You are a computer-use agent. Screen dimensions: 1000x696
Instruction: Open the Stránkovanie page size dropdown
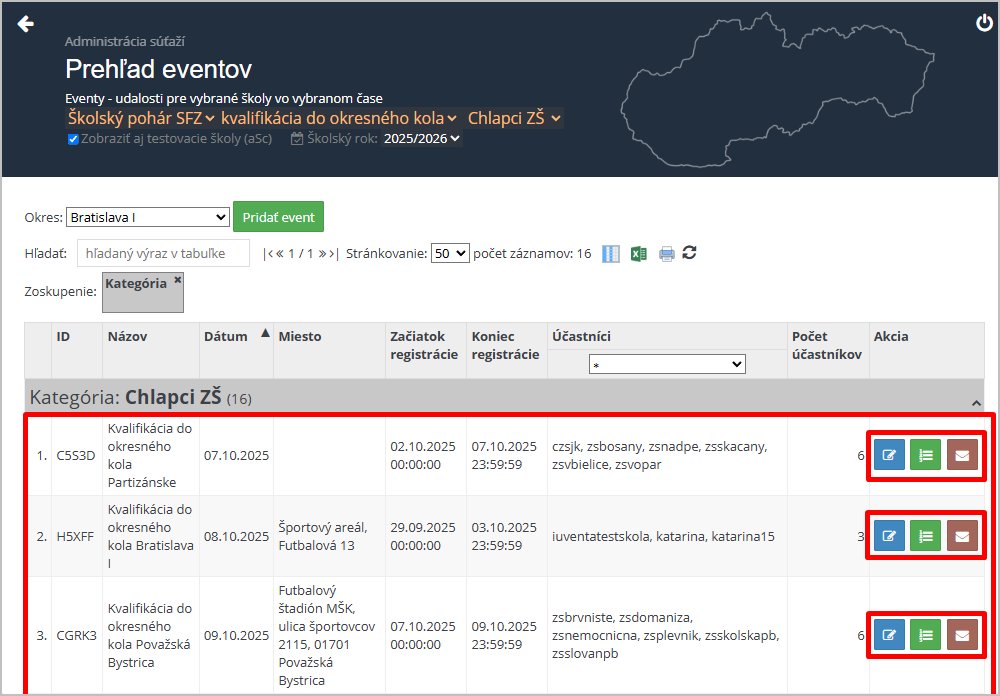click(x=449, y=254)
